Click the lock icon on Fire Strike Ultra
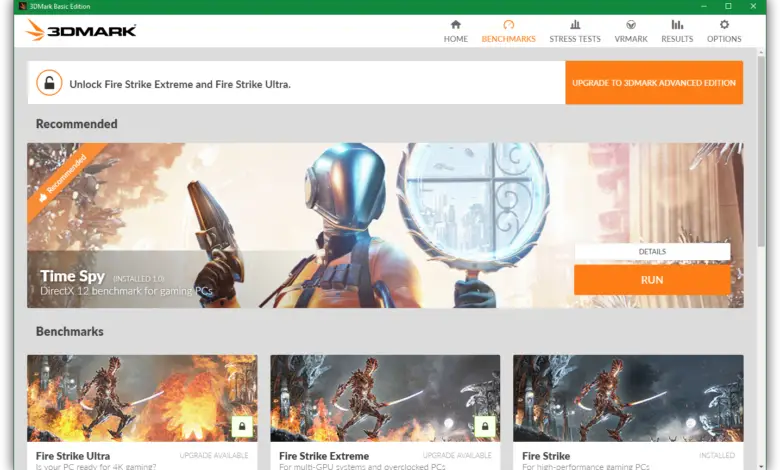Screen dimensions: 780x470 tap(242, 426)
